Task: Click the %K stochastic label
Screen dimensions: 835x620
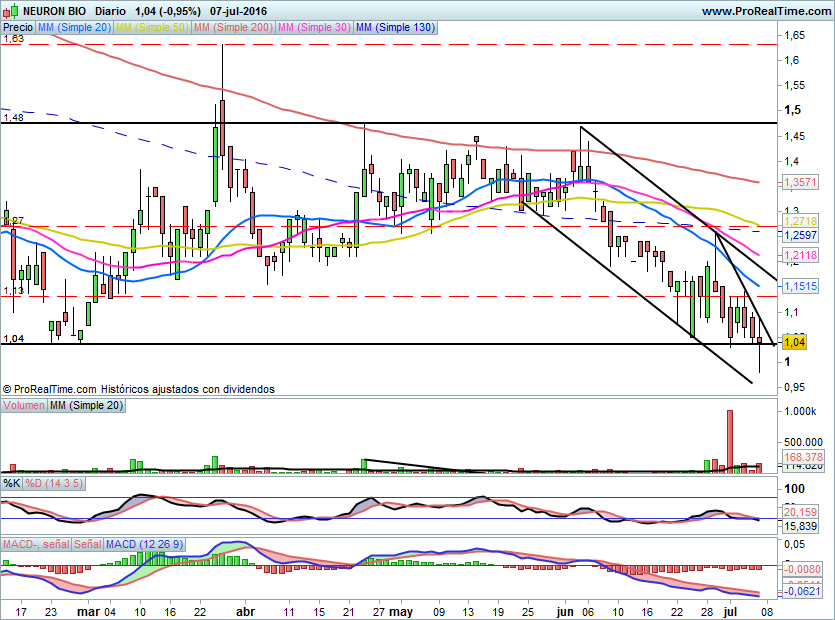Action: click(12, 484)
